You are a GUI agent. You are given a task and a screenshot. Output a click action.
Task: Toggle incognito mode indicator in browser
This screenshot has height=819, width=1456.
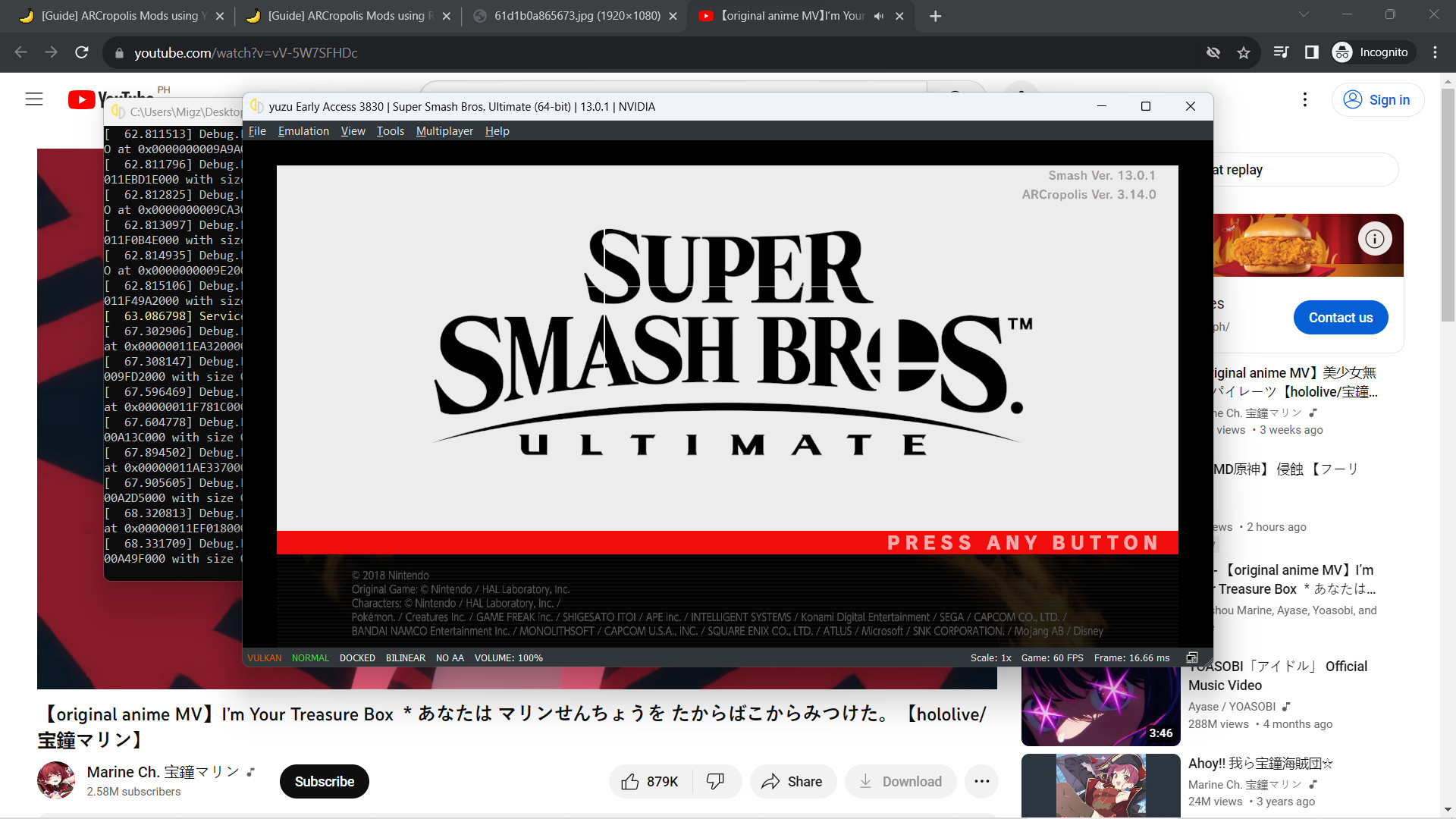(x=1374, y=52)
